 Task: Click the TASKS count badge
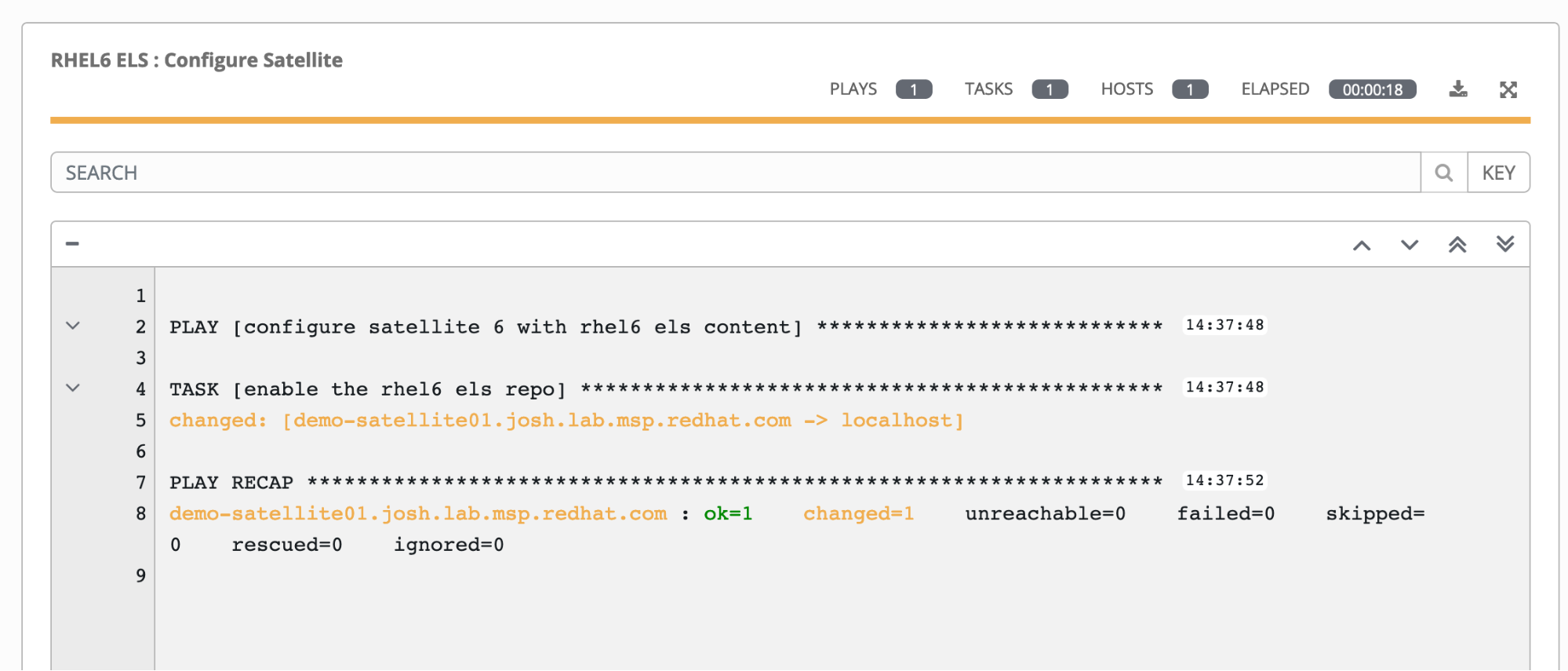pos(1049,89)
